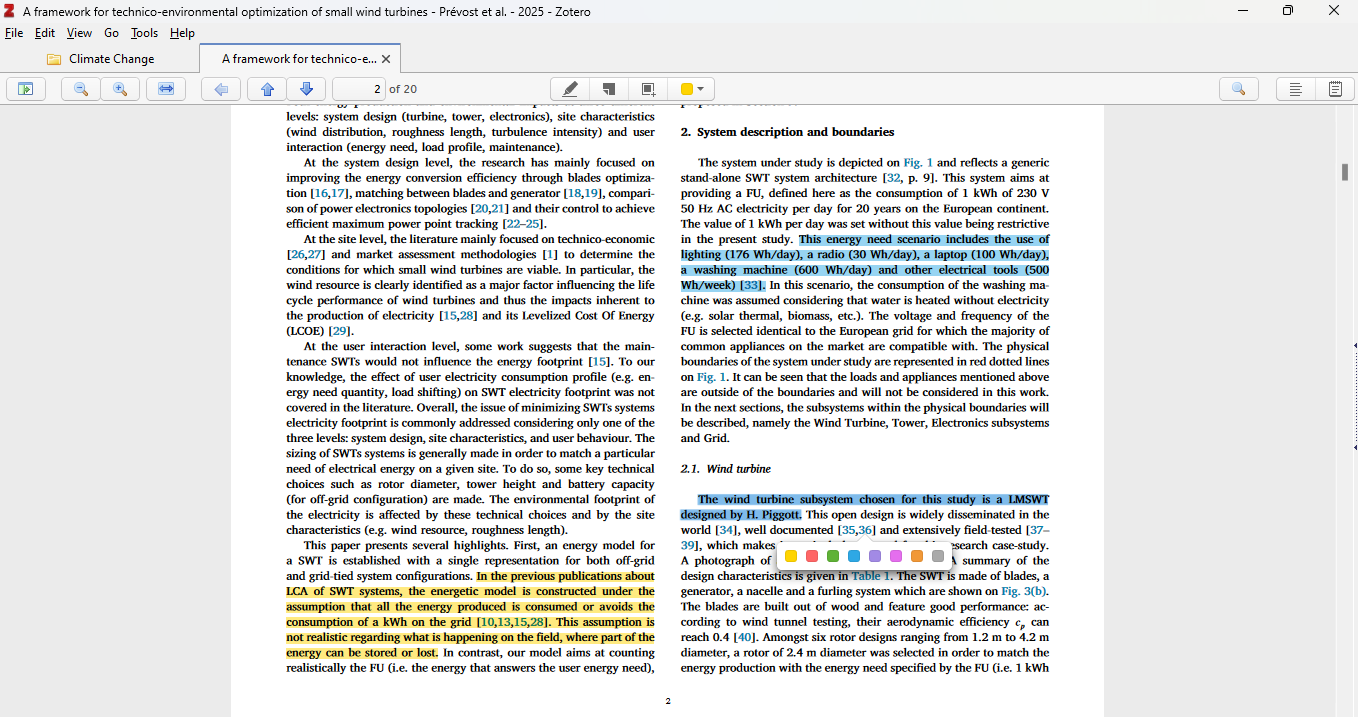Viewport: 1358px width, 717px height.
Task: Pick the blue highlight color swatch
Action: (853, 556)
